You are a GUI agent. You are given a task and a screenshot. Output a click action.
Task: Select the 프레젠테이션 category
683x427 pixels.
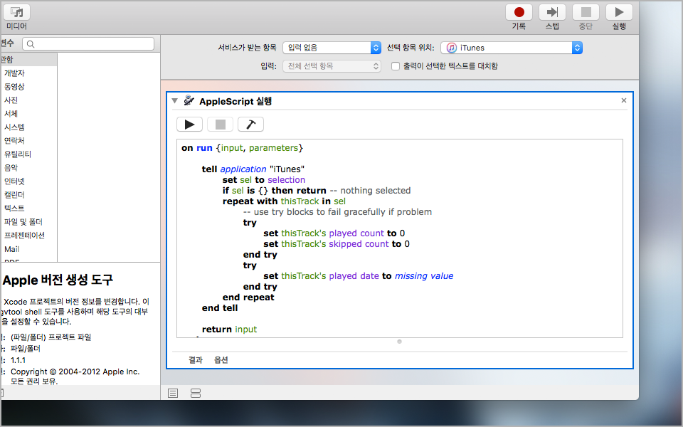point(24,236)
